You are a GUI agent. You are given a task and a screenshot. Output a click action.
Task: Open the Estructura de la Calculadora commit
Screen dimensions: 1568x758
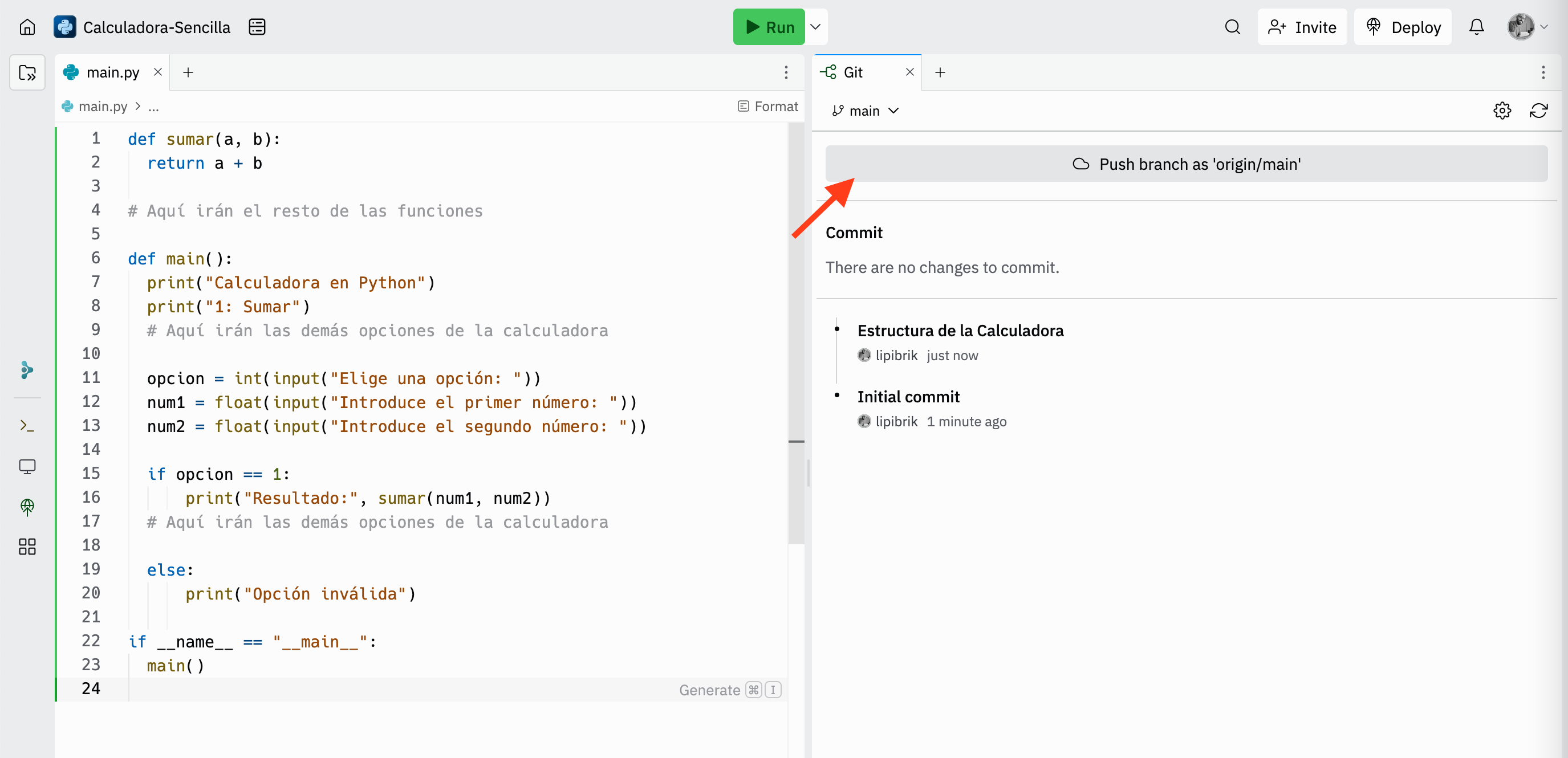tap(960, 331)
